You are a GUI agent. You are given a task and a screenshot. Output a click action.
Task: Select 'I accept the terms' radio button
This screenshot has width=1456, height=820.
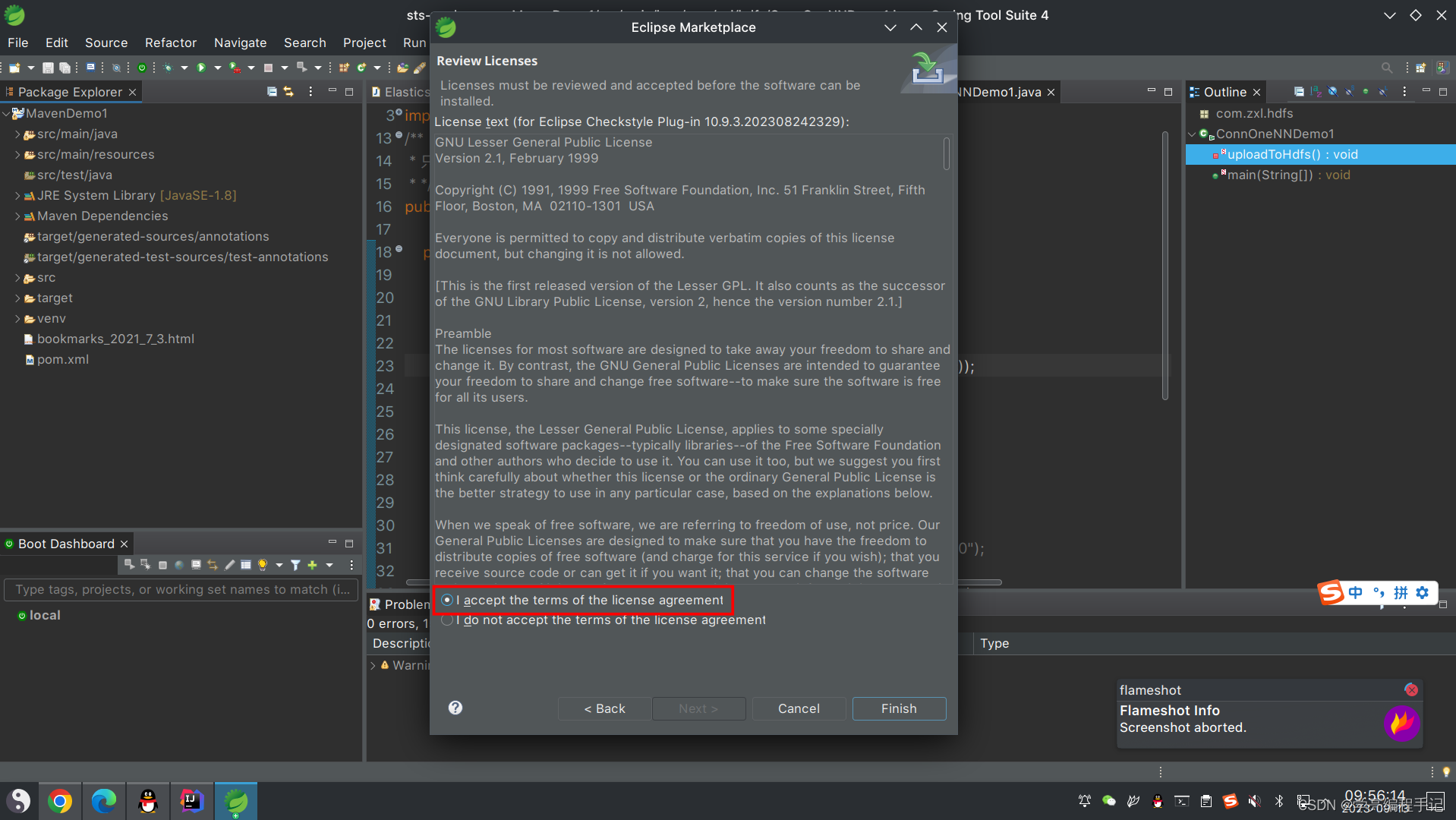click(x=447, y=600)
